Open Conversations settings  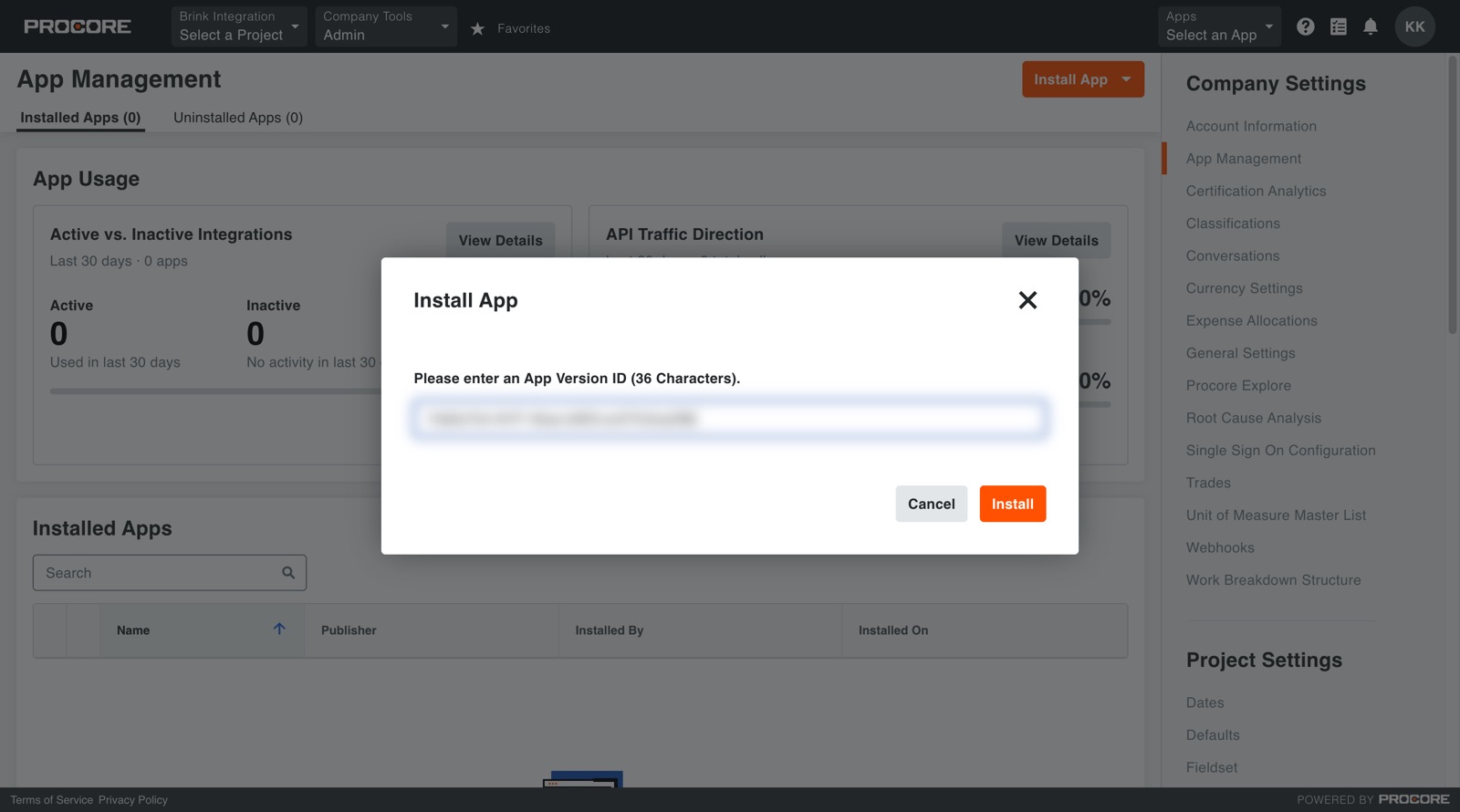(1233, 255)
